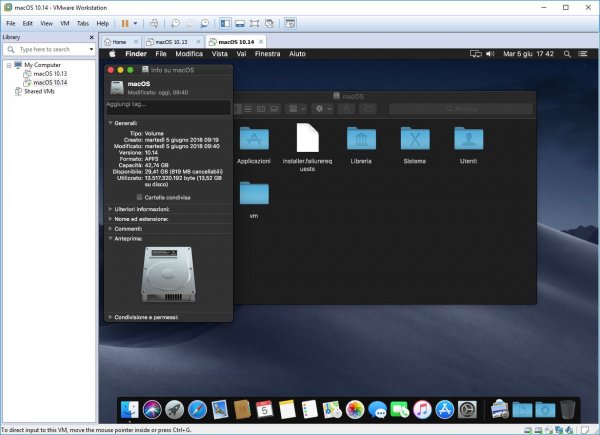Click the library search field

coord(49,49)
